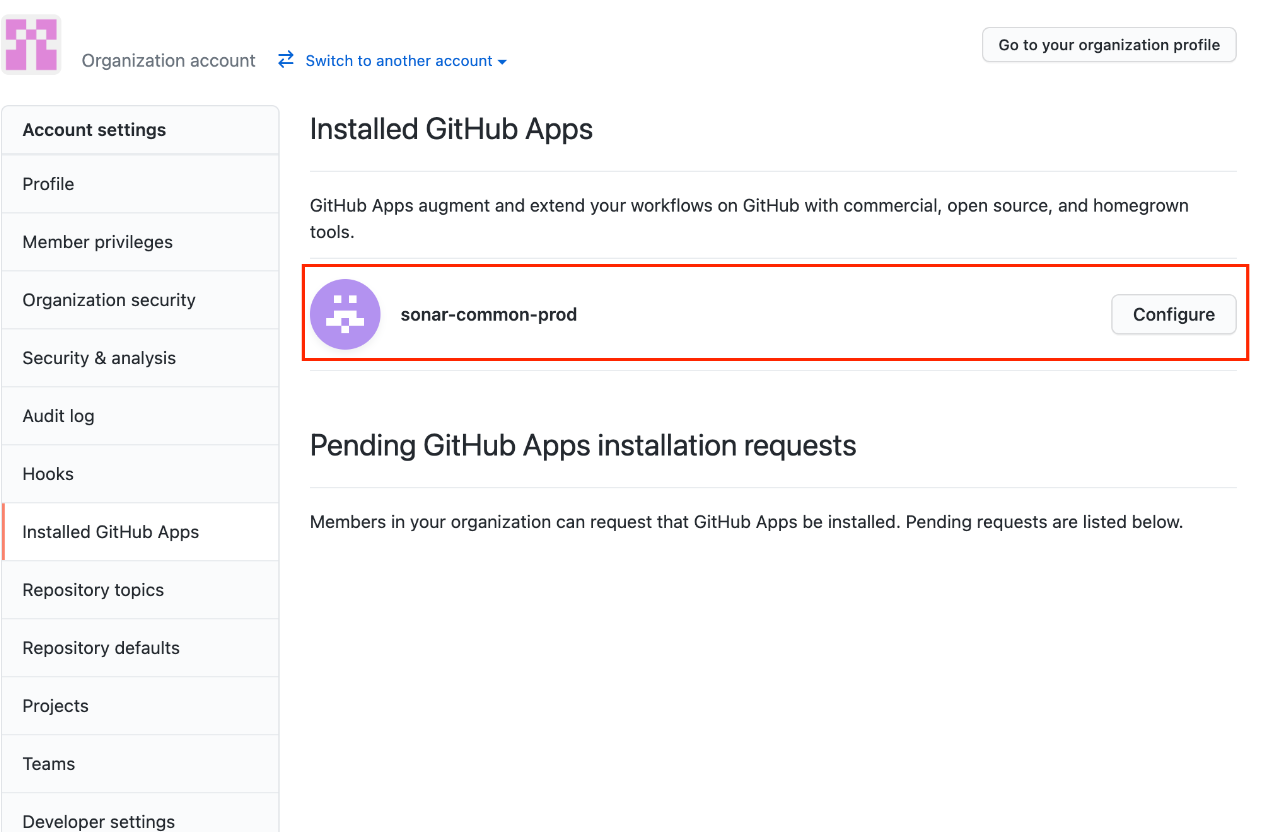Configure the sonar-common-prod app
Image resolution: width=1282 pixels, height=832 pixels.
[x=1173, y=314]
